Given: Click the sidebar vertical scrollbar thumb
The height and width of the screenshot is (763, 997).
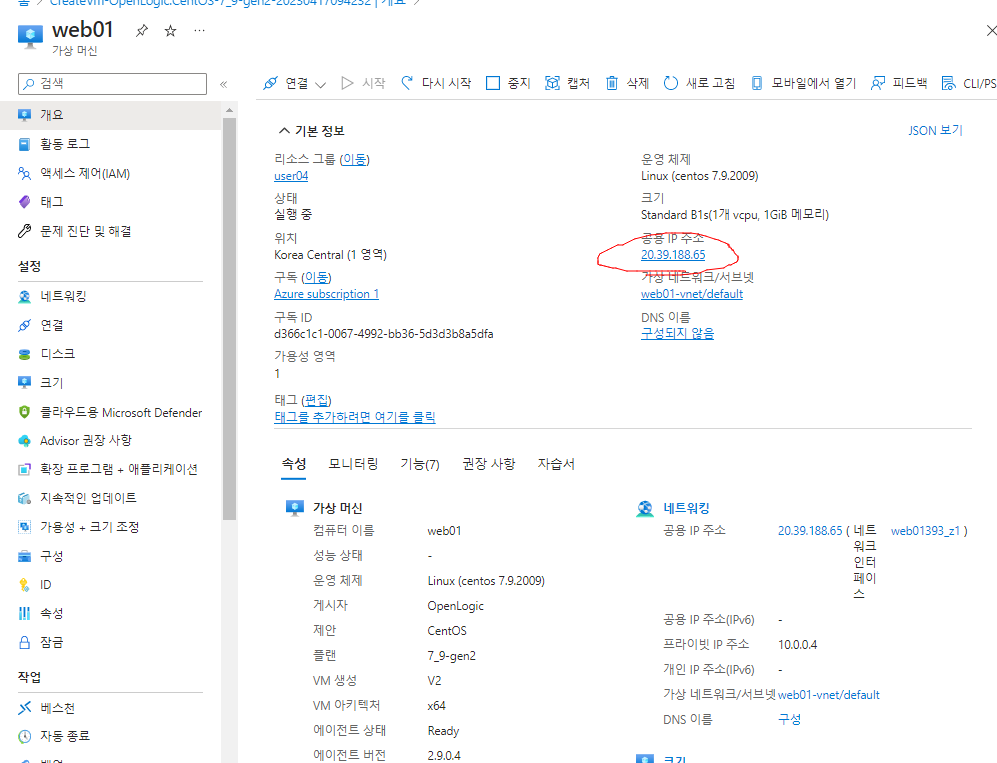Looking at the screenshot, I should click(x=230, y=319).
